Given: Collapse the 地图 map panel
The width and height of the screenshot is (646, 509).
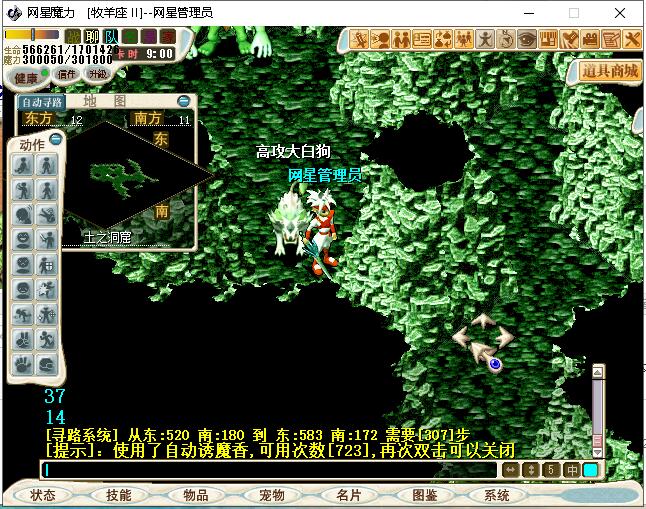Looking at the screenshot, I should click(184, 101).
